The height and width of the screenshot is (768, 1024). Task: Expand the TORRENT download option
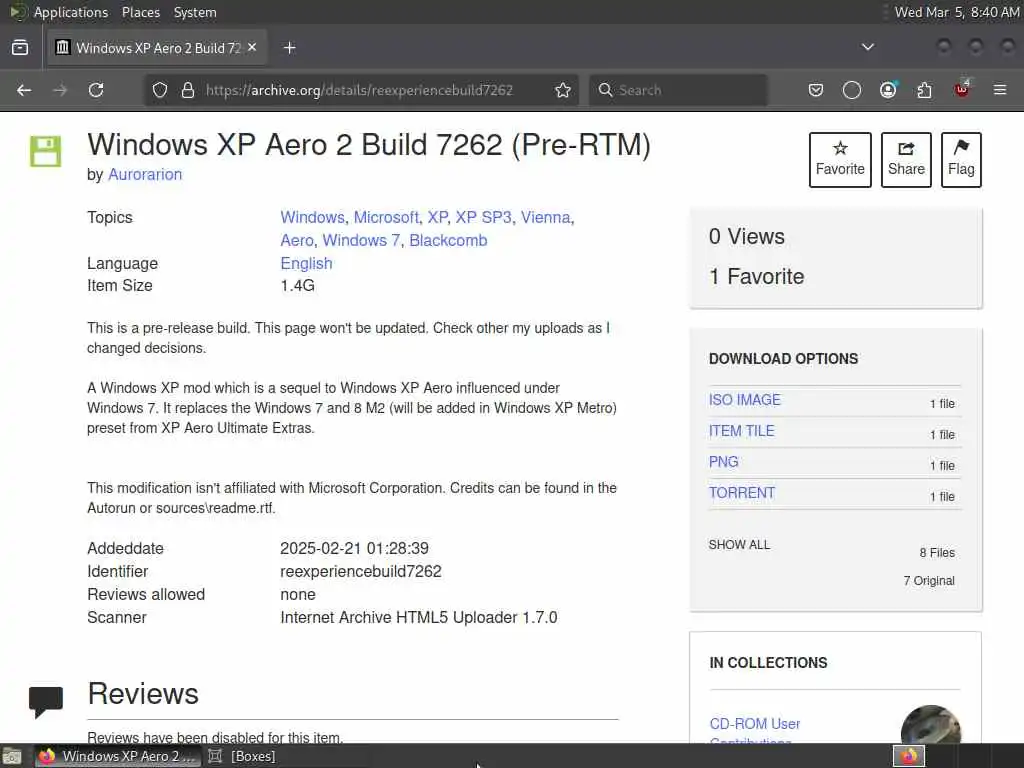point(742,493)
